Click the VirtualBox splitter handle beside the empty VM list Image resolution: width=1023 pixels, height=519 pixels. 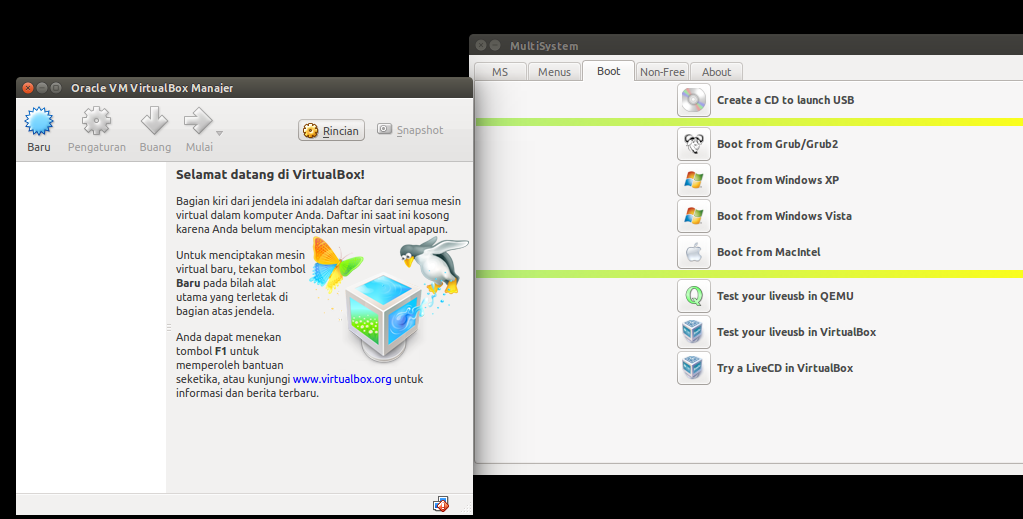168,327
